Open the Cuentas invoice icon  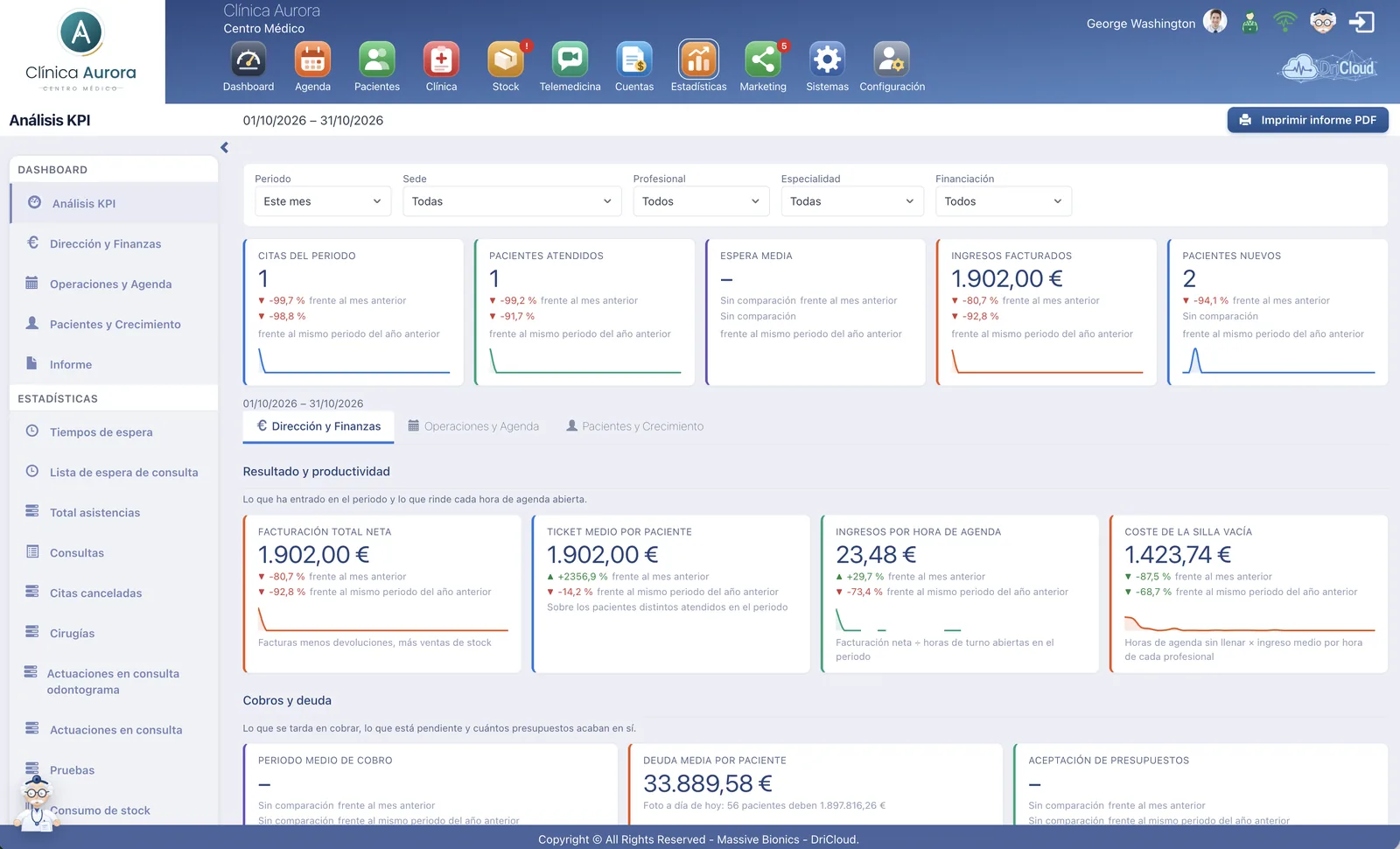(634, 60)
